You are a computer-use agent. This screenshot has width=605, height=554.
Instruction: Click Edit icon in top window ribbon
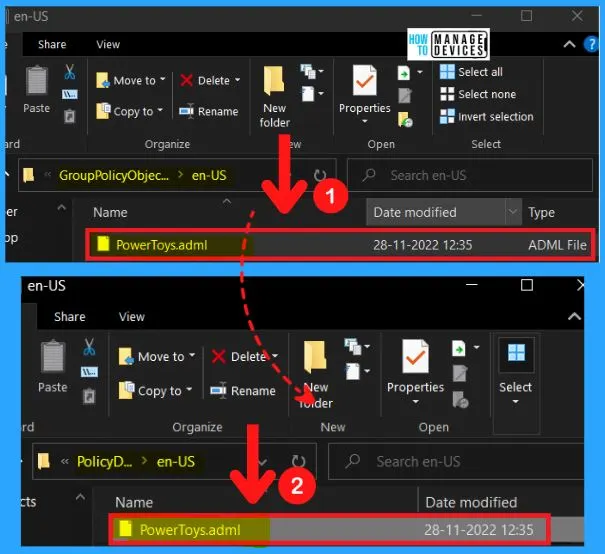tap(404, 95)
